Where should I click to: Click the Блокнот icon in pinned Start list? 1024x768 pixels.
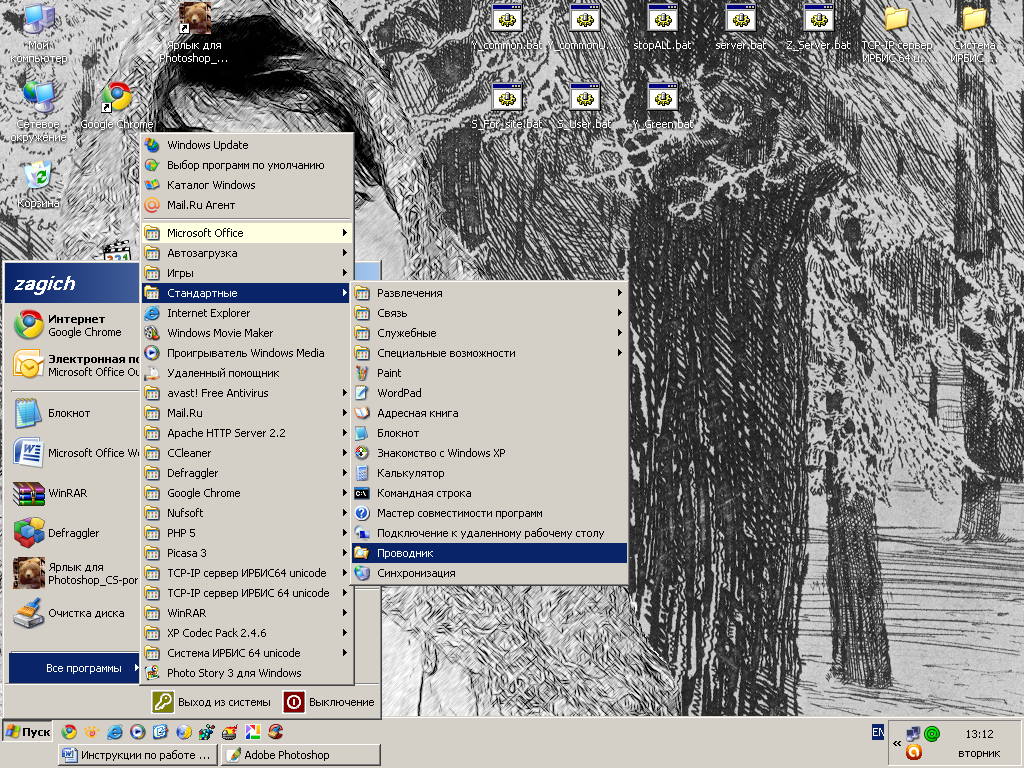[x=29, y=413]
